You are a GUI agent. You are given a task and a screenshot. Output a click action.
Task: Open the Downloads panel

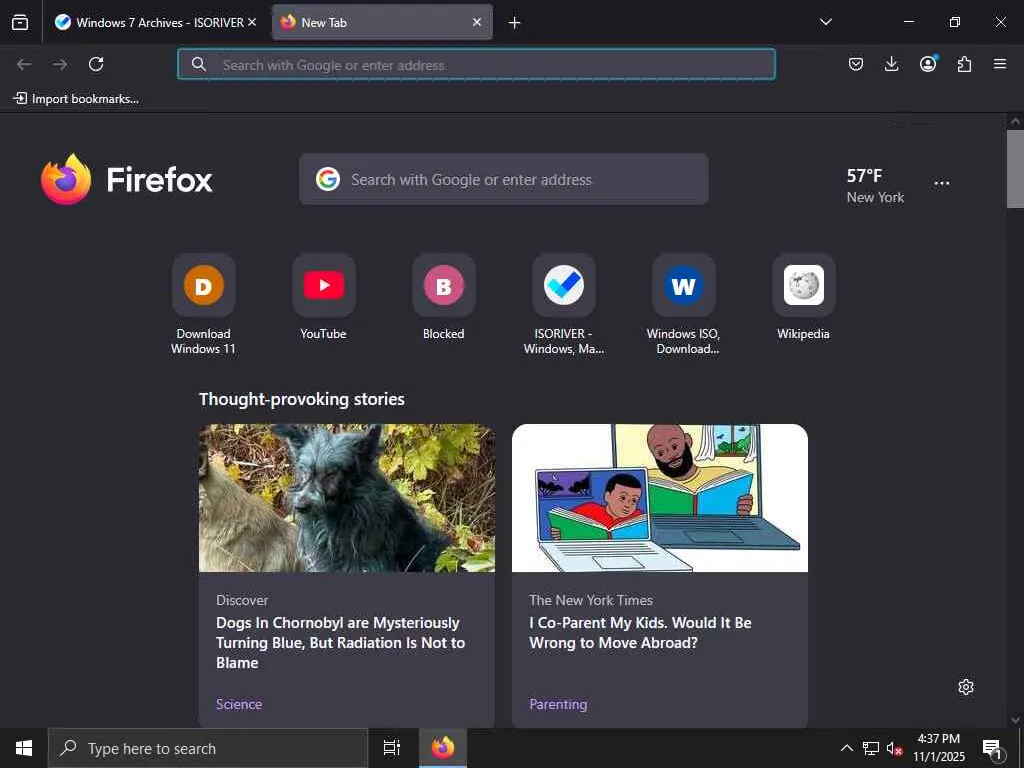(x=891, y=64)
